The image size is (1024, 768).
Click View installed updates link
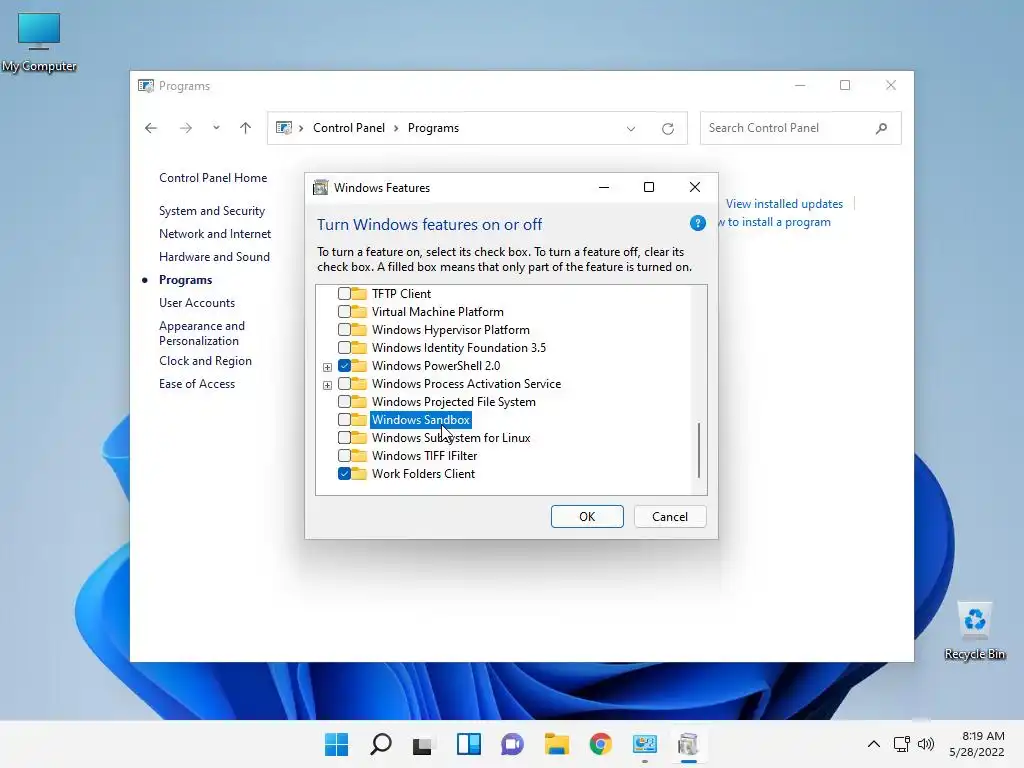tap(784, 204)
